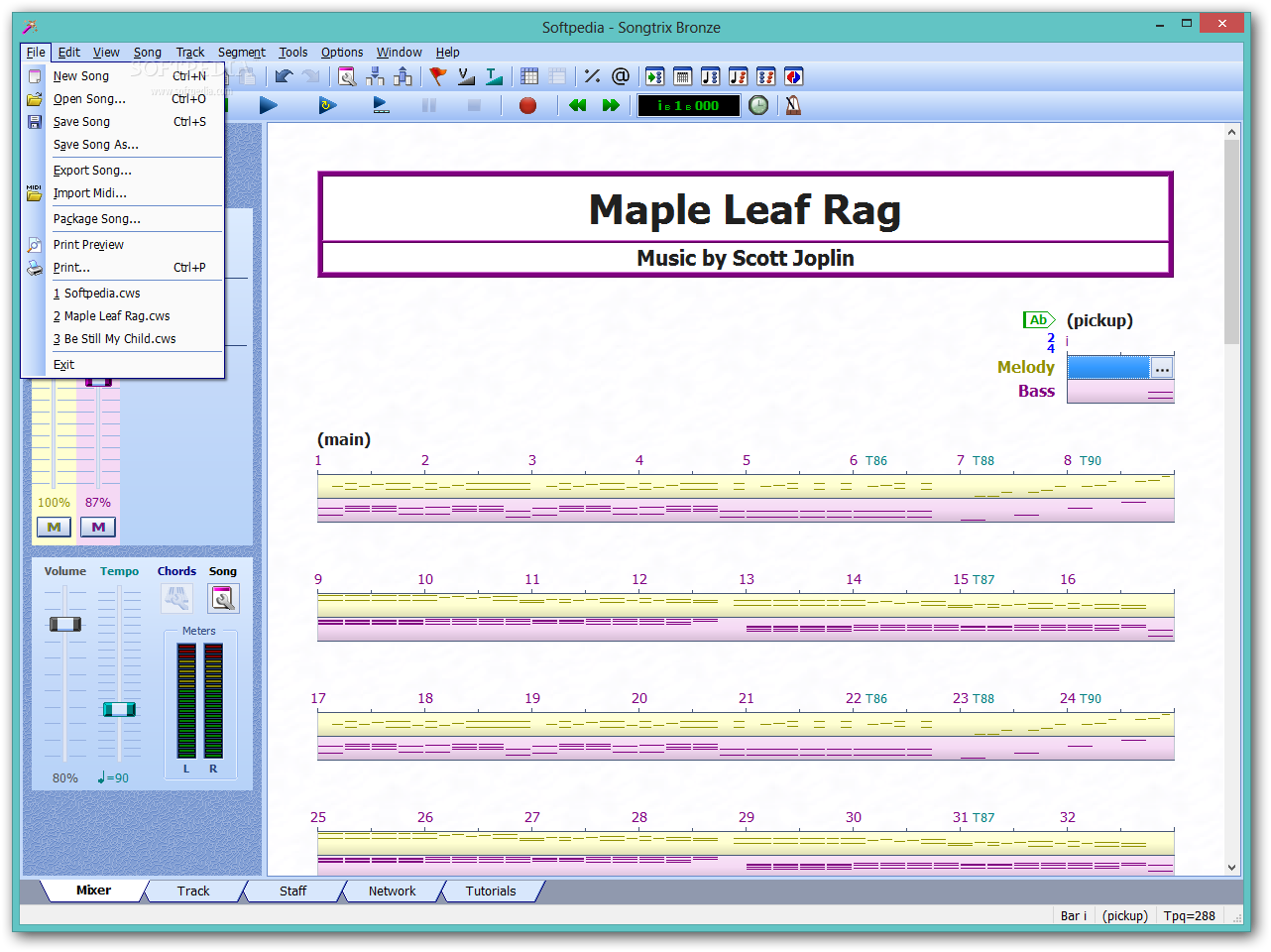The height and width of the screenshot is (952, 1271).
Task: Click the Maple Leaf Rag title
Action: [x=746, y=209]
